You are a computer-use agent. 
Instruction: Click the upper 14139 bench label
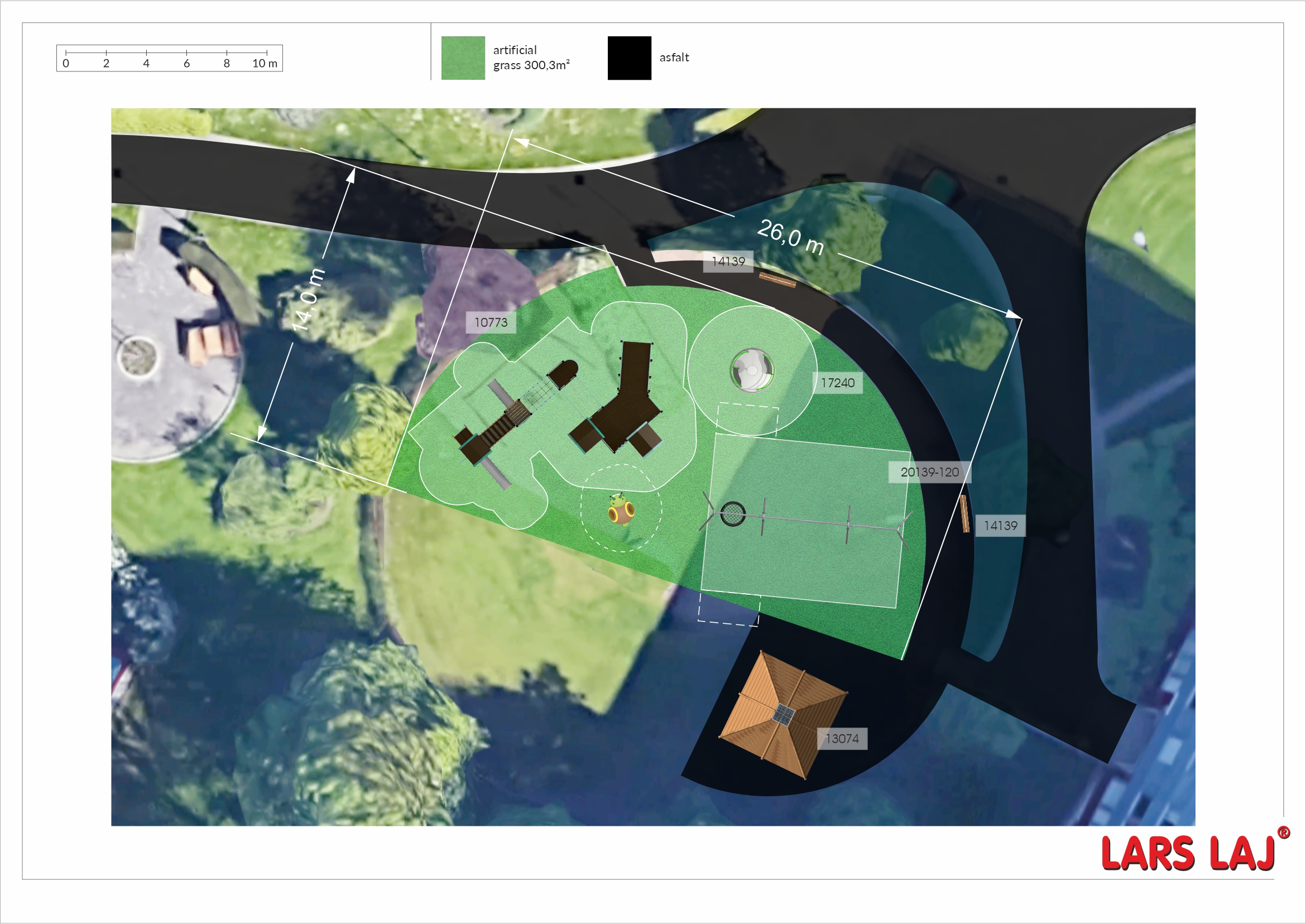[728, 262]
